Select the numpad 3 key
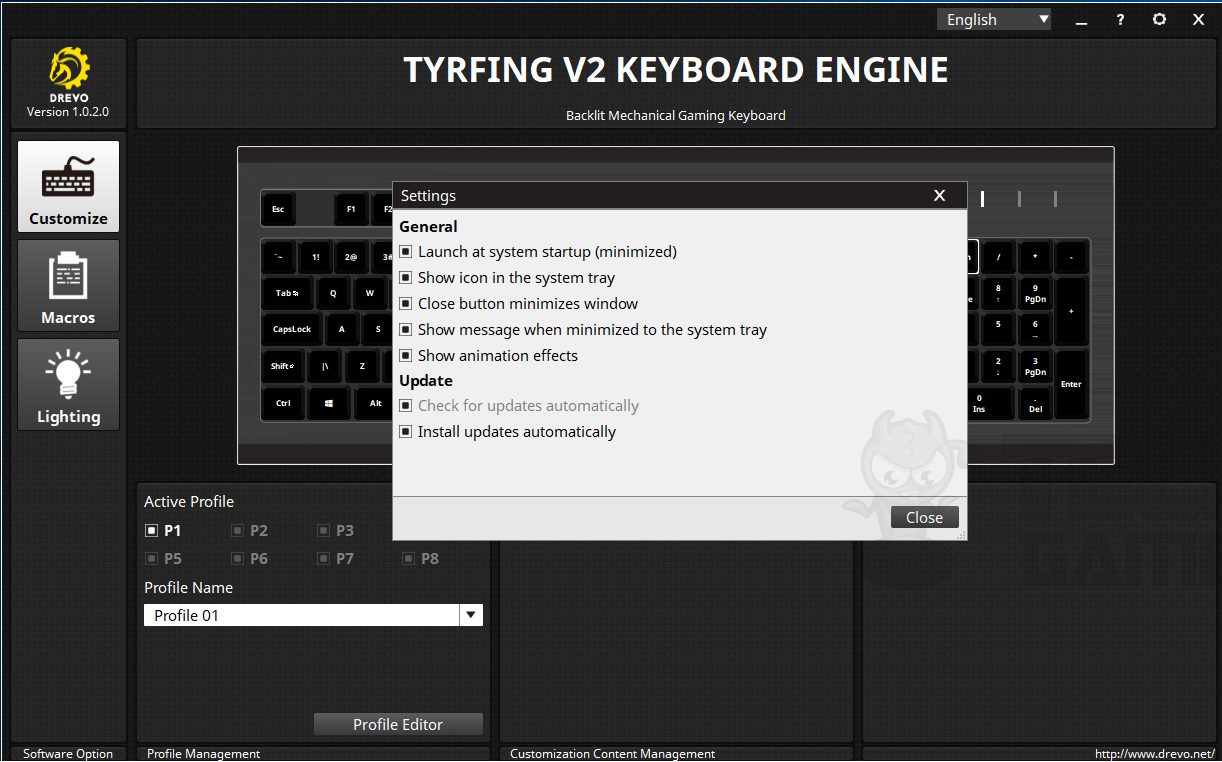Screen dimensions: 1222x762 (1035, 366)
